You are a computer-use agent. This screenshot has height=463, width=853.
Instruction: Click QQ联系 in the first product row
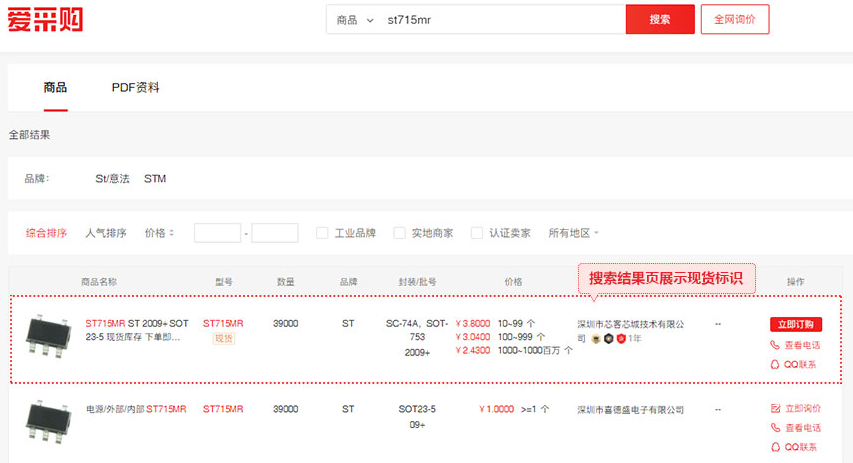794,365
